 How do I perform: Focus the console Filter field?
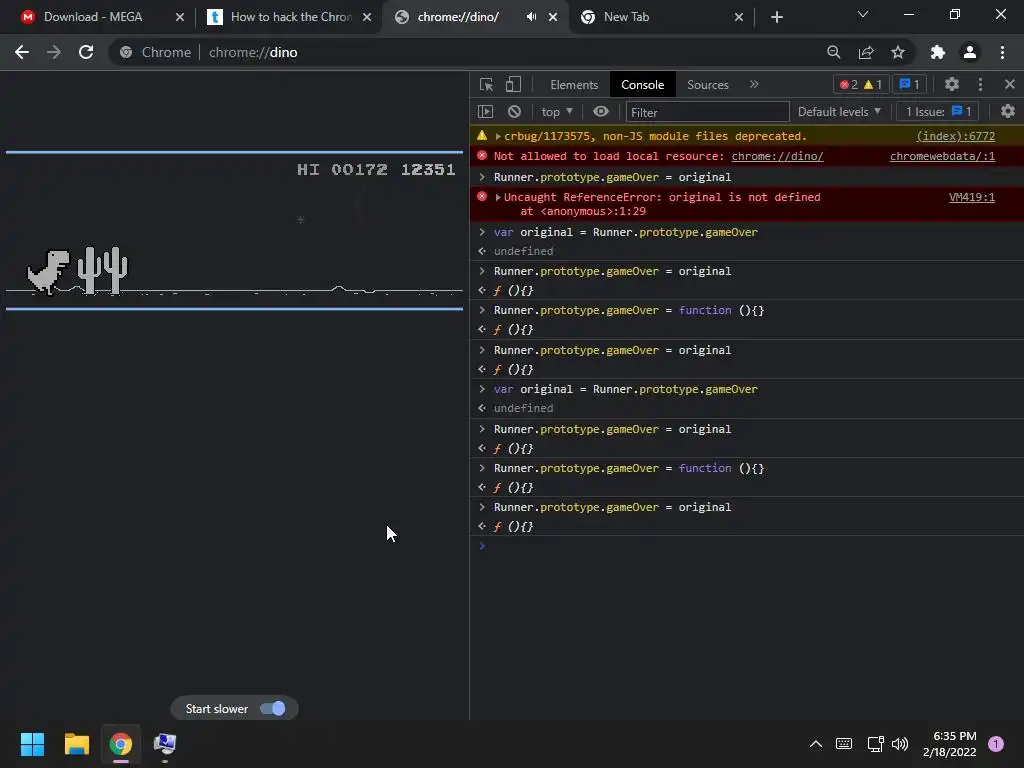click(707, 112)
